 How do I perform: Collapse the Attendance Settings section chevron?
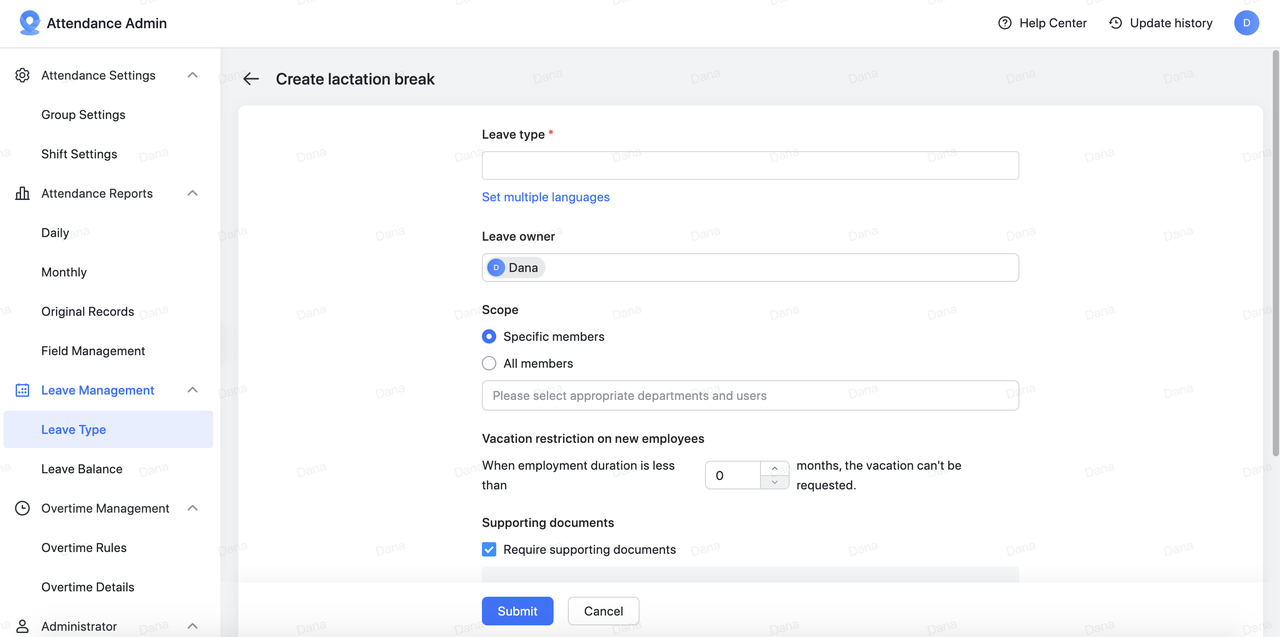point(193,75)
